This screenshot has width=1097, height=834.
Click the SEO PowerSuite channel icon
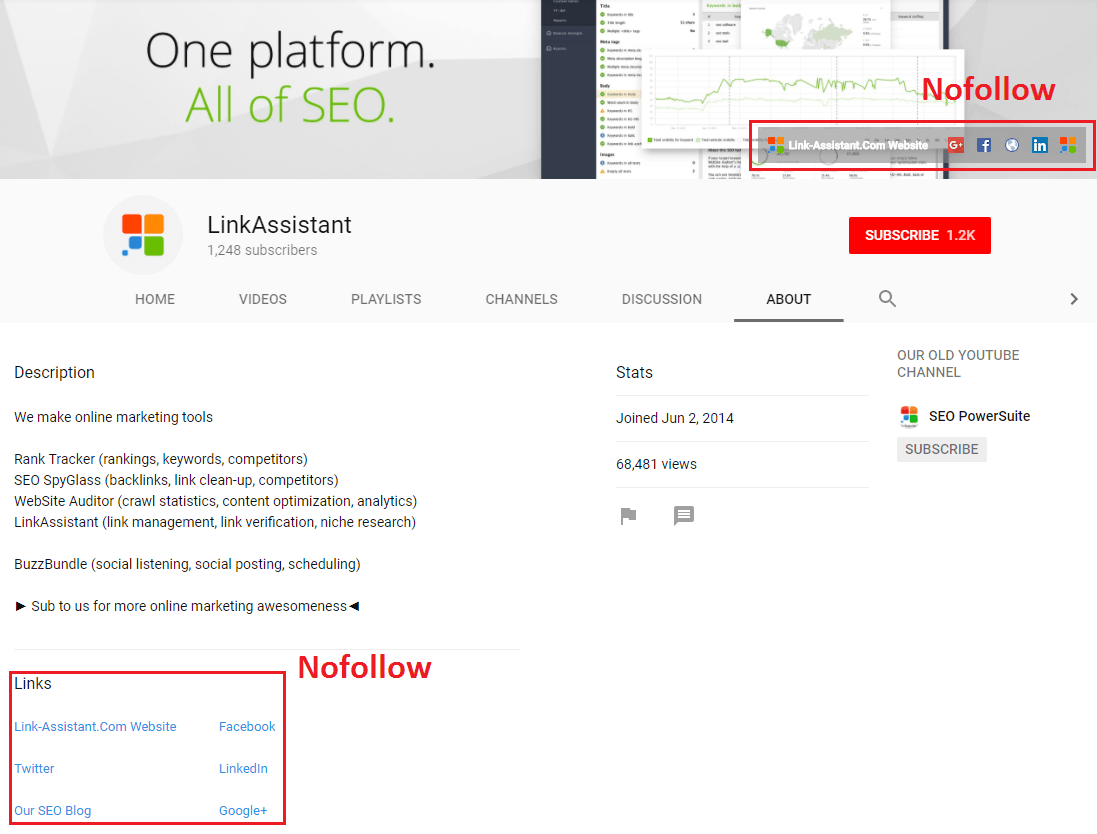[909, 416]
